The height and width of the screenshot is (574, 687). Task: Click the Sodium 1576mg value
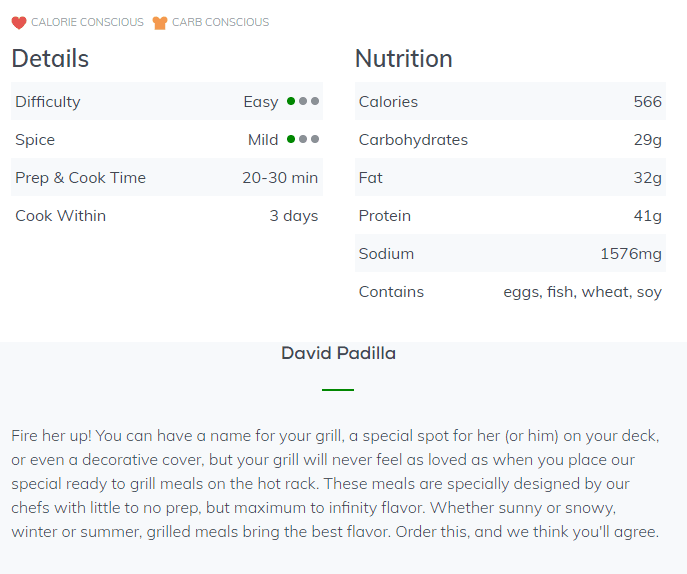[x=631, y=254]
